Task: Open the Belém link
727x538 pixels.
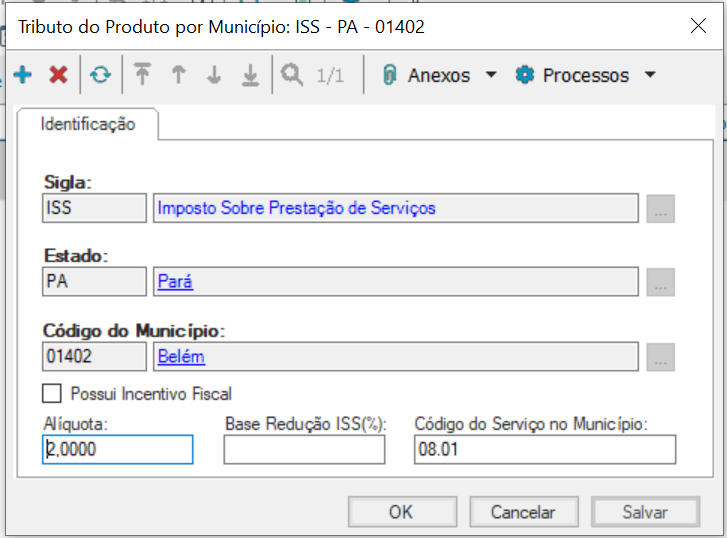Action: tap(181, 357)
